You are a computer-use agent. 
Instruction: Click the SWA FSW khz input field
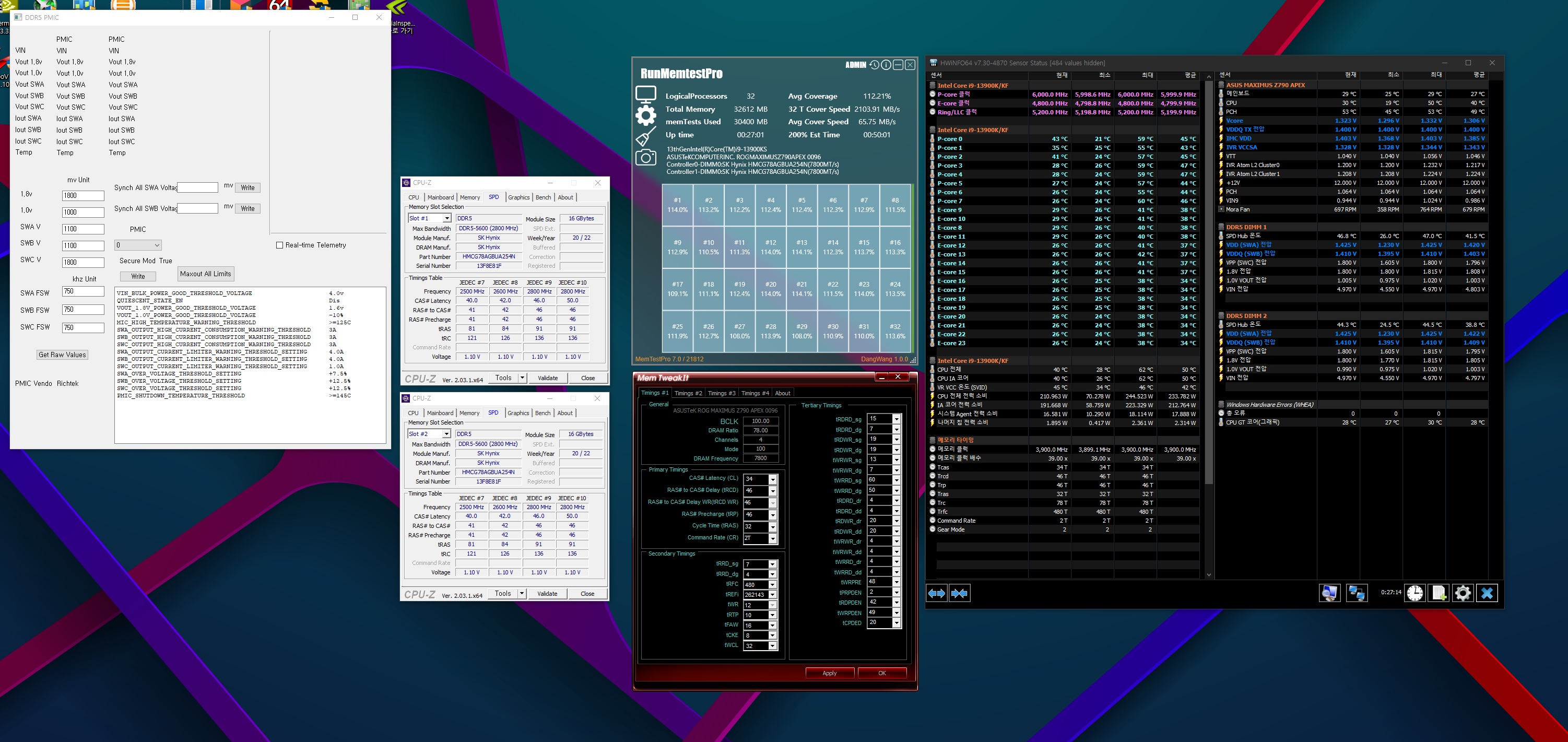point(83,291)
